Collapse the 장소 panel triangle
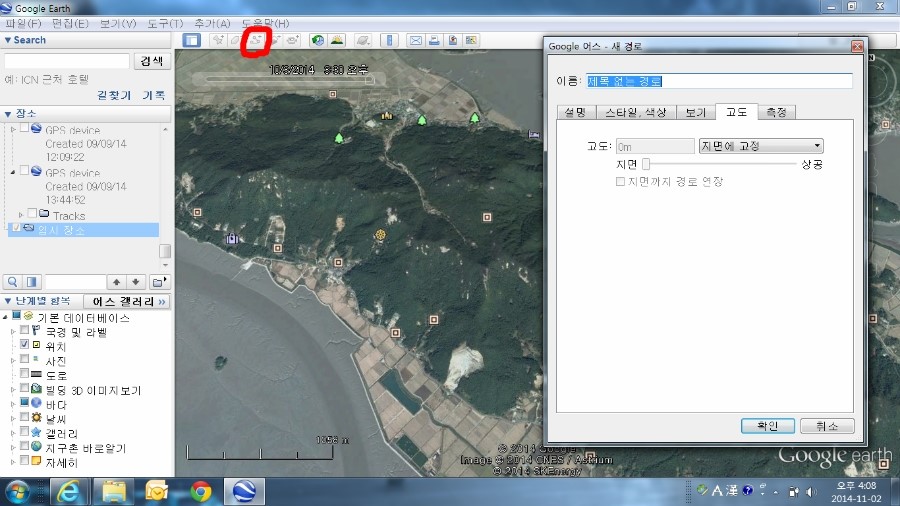The image size is (900, 506). click(7, 114)
